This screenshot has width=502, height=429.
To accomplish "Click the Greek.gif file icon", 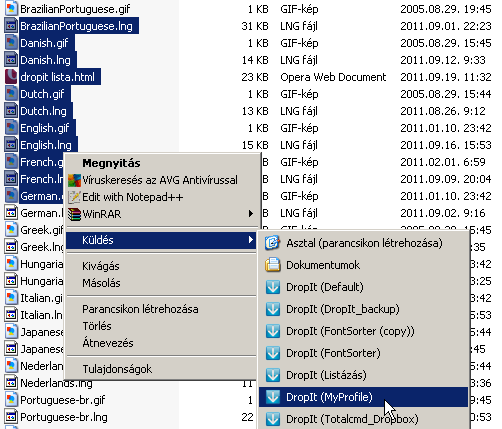I will point(11,230).
